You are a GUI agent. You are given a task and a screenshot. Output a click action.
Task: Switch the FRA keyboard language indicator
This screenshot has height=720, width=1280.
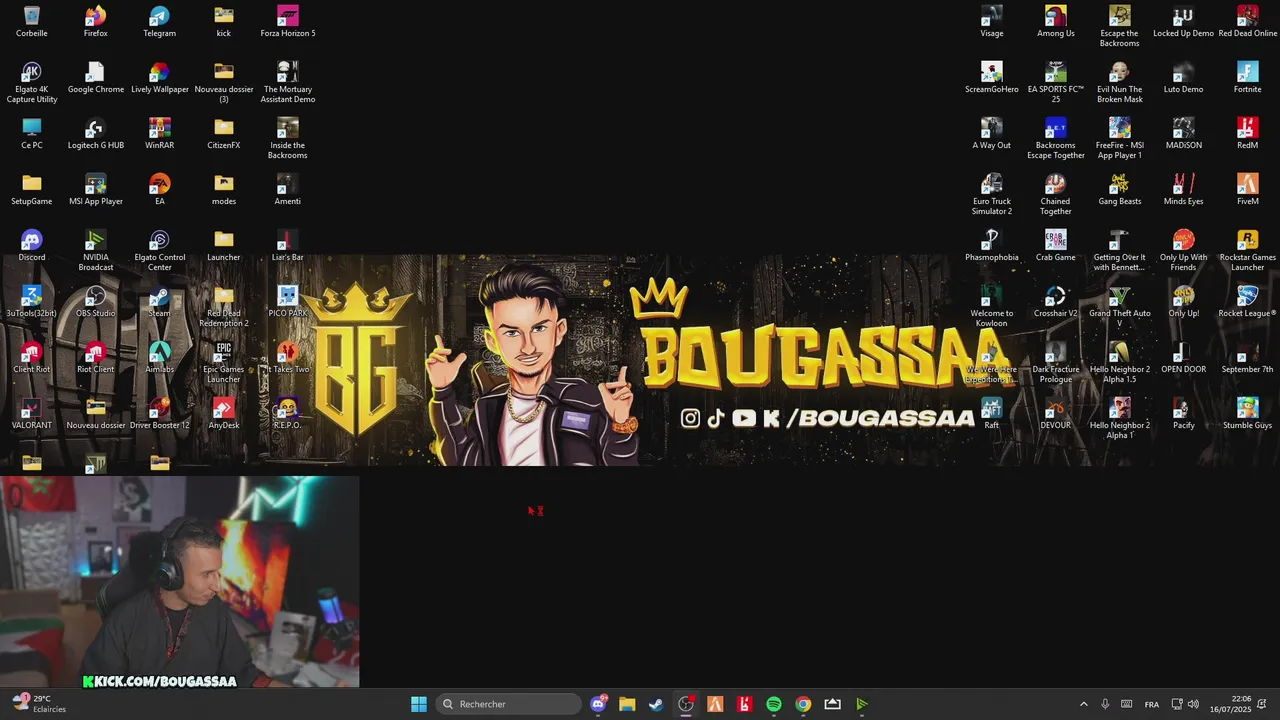coord(1152,704)
